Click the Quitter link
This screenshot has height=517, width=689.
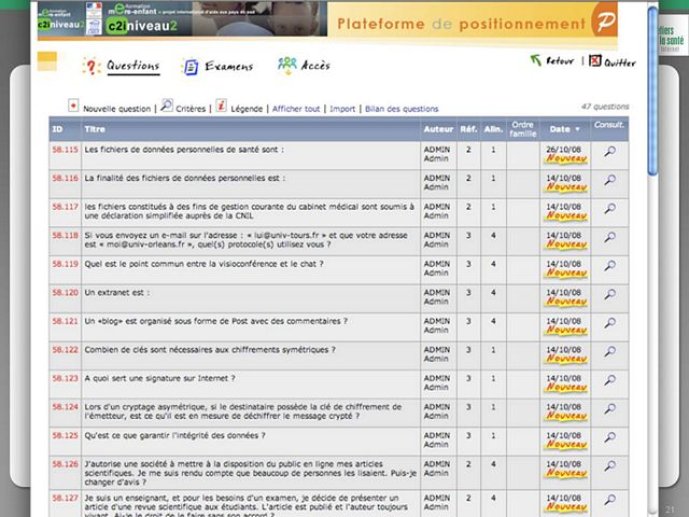(x=620, y=63)
